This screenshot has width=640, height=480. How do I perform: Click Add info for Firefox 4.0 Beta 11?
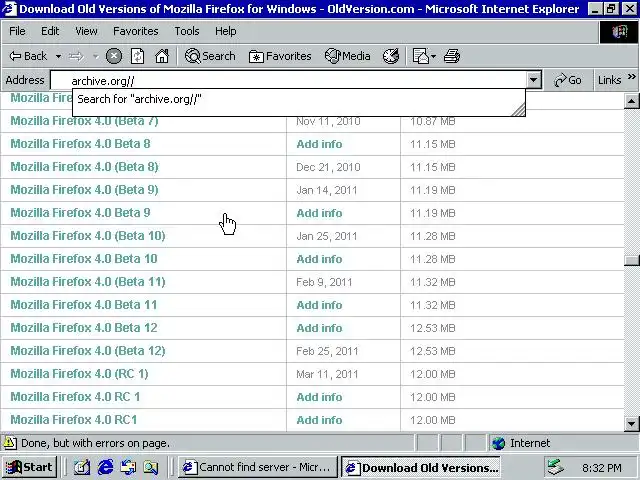pos(319,305)
